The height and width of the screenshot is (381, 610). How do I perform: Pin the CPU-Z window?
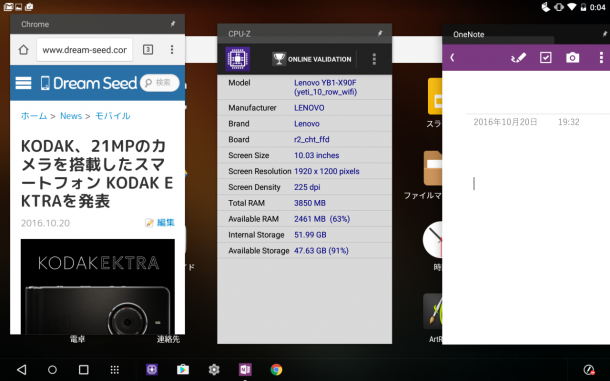(x=380, y=33)
